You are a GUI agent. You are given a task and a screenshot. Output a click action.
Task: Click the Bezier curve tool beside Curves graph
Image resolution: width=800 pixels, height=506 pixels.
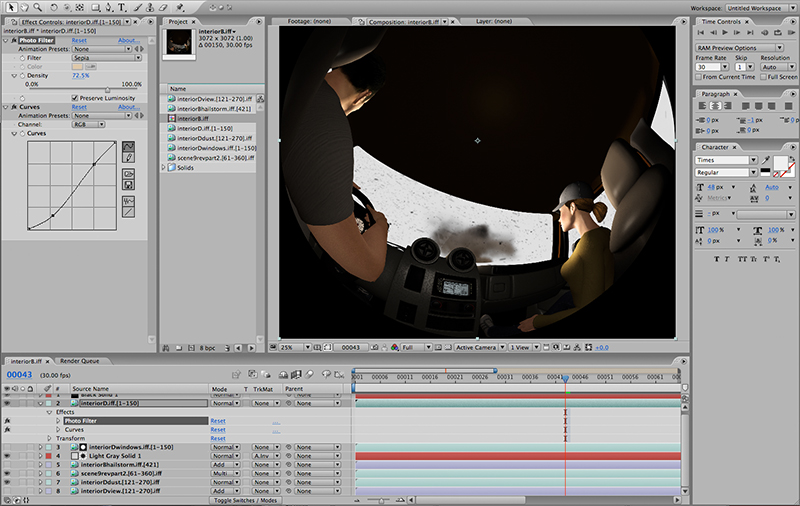pos(129,147)
